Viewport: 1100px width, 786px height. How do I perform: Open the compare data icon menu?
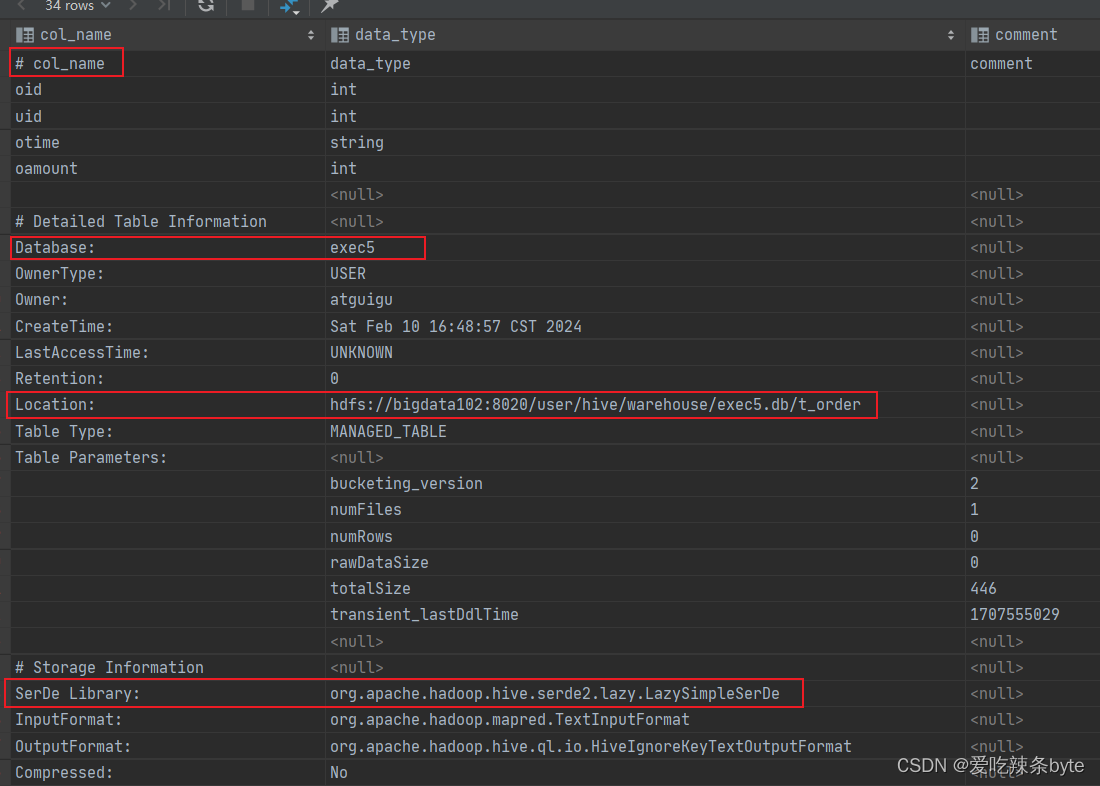click(289, 7)
